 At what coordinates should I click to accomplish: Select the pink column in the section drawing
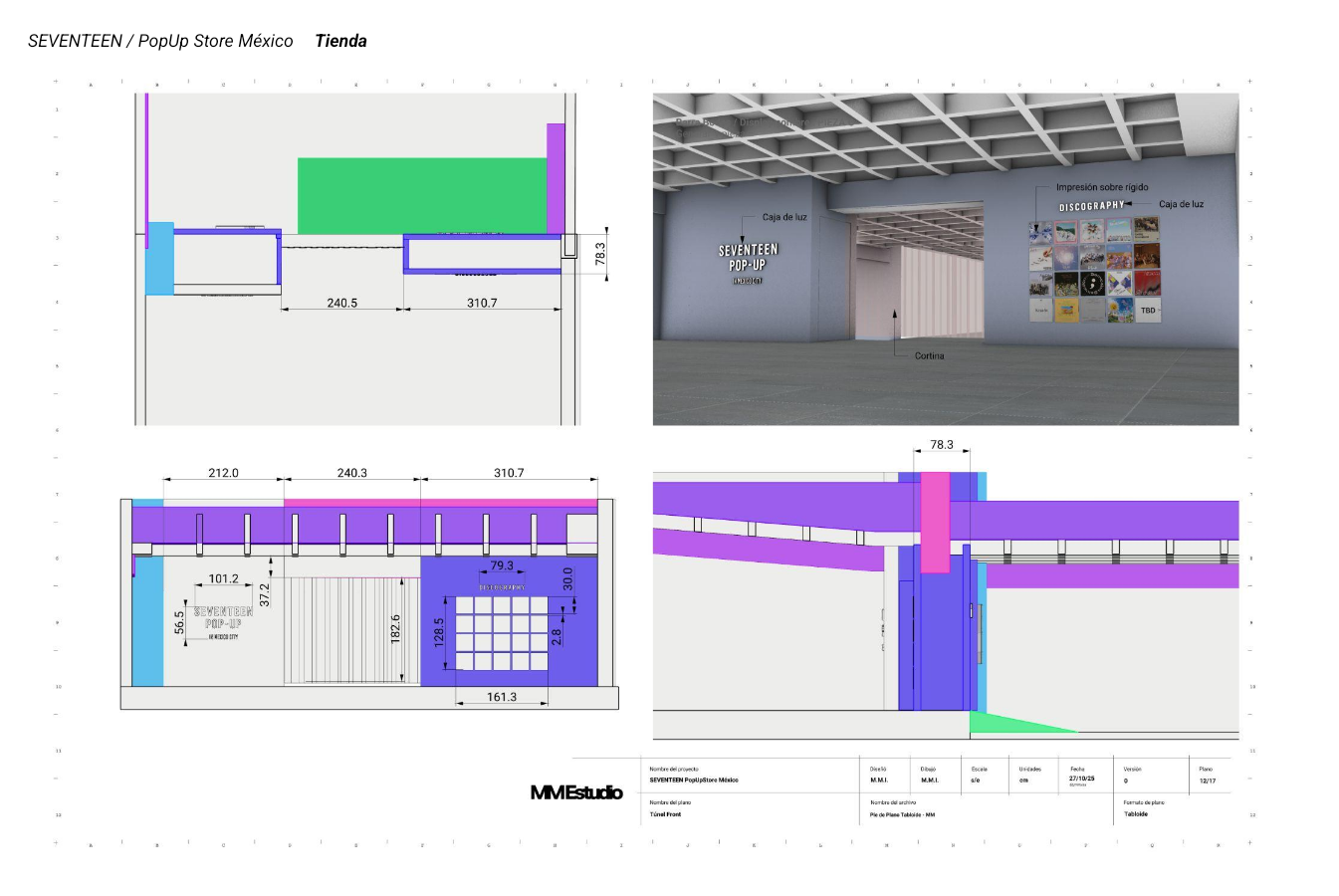point(935,522)
